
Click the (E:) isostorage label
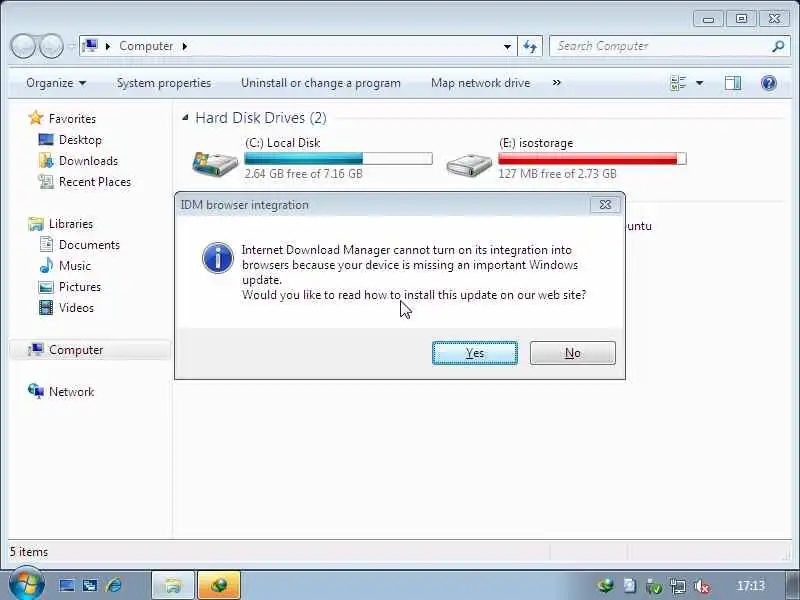coord(536,143)
